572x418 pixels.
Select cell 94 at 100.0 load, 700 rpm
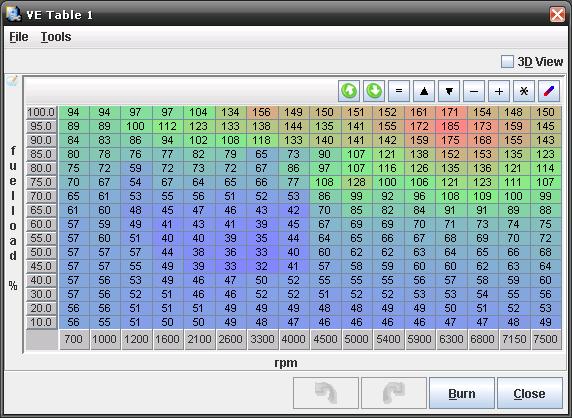point(74,112)
